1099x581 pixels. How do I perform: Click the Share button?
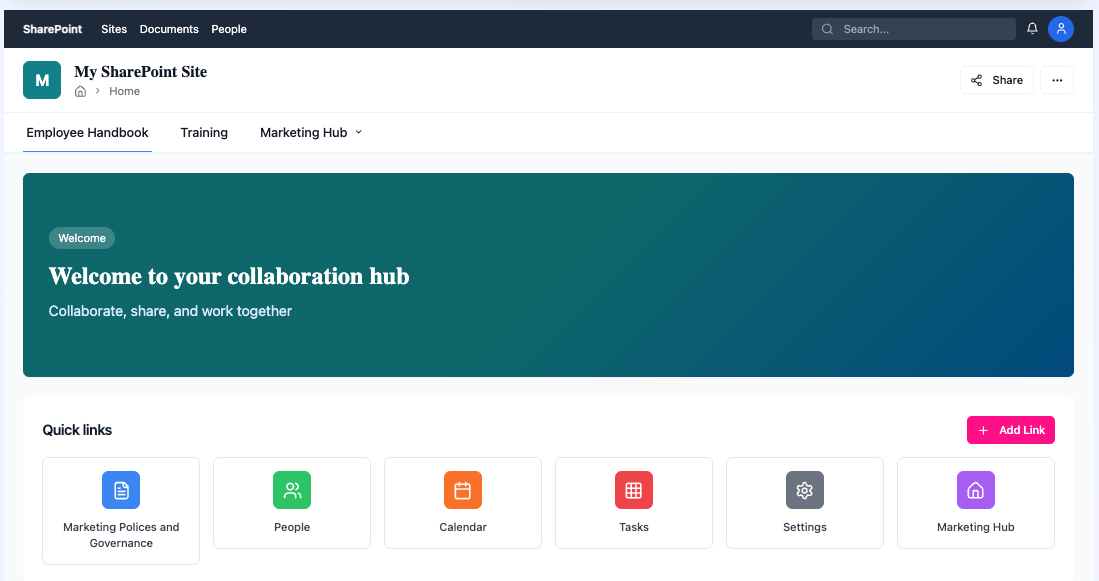(x=996, y=79)
